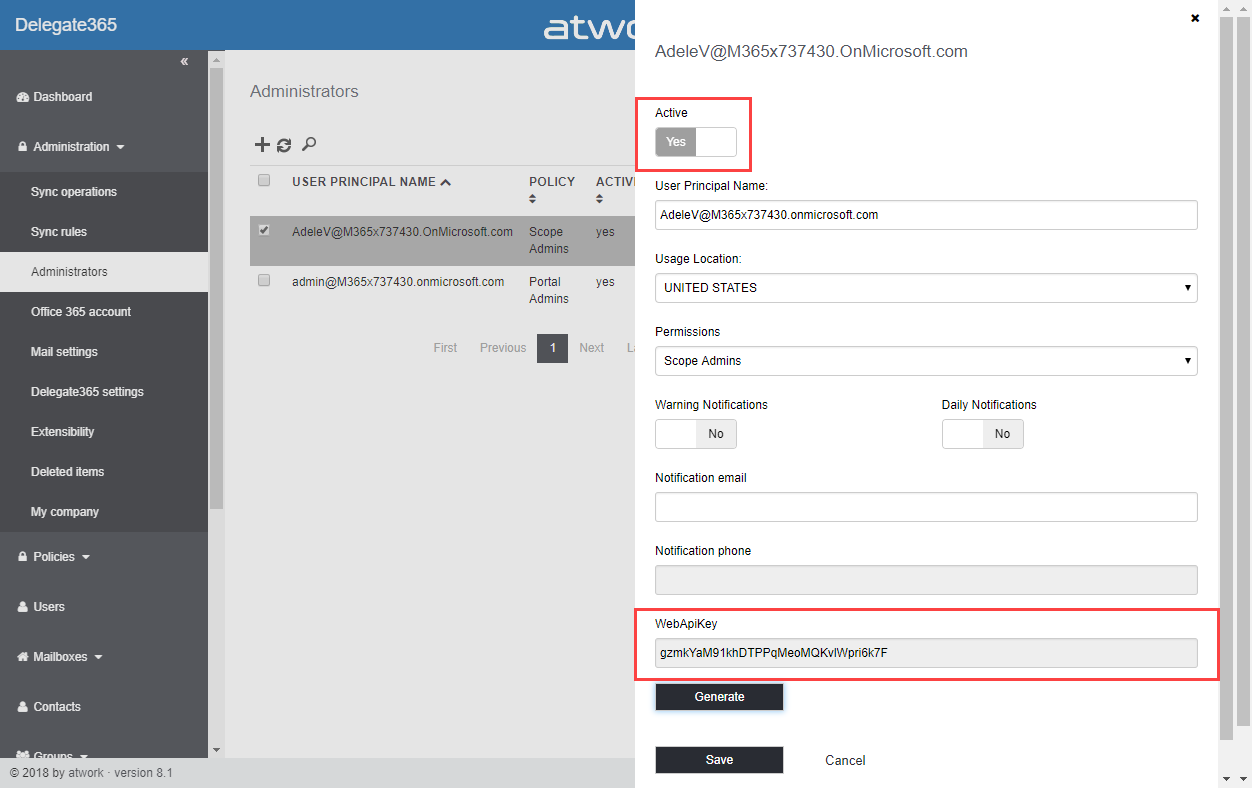Screen dimensions: 1252x788
Task: Click the Cancel link
Action: [x=845, y=760]
